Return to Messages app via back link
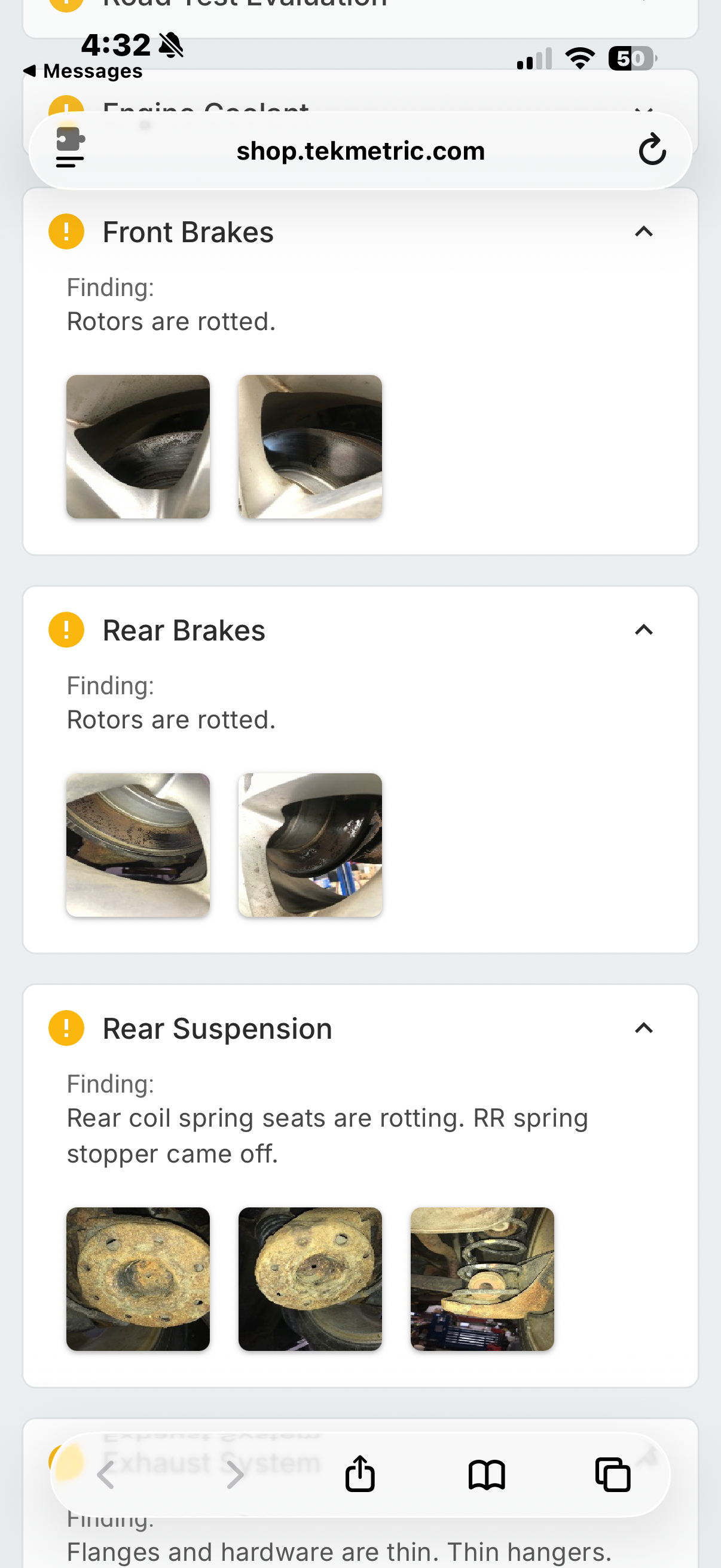 click(83, 71)
